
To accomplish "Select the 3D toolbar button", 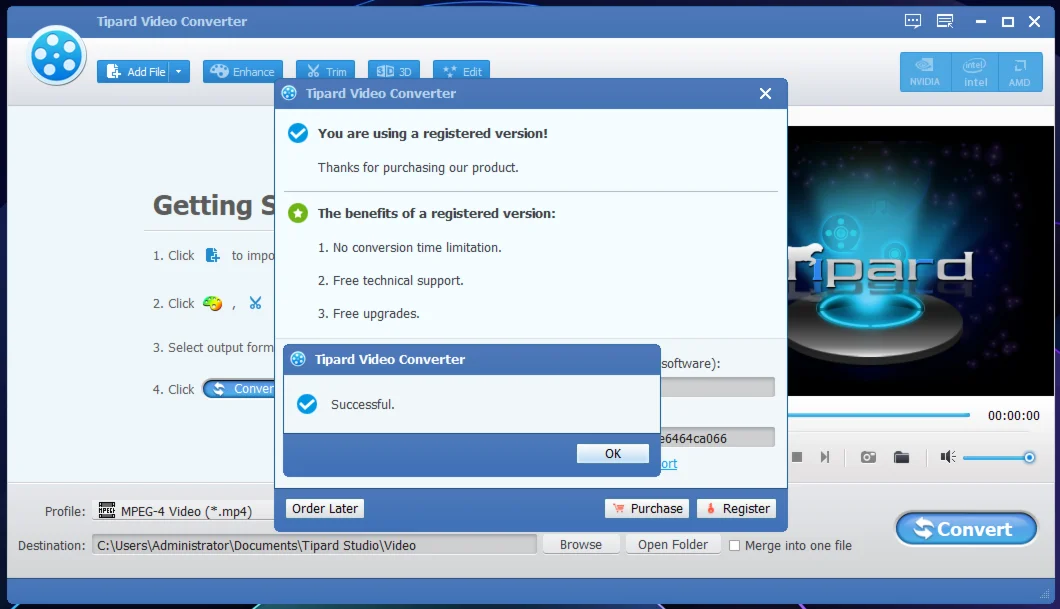I will pos(394,72).
